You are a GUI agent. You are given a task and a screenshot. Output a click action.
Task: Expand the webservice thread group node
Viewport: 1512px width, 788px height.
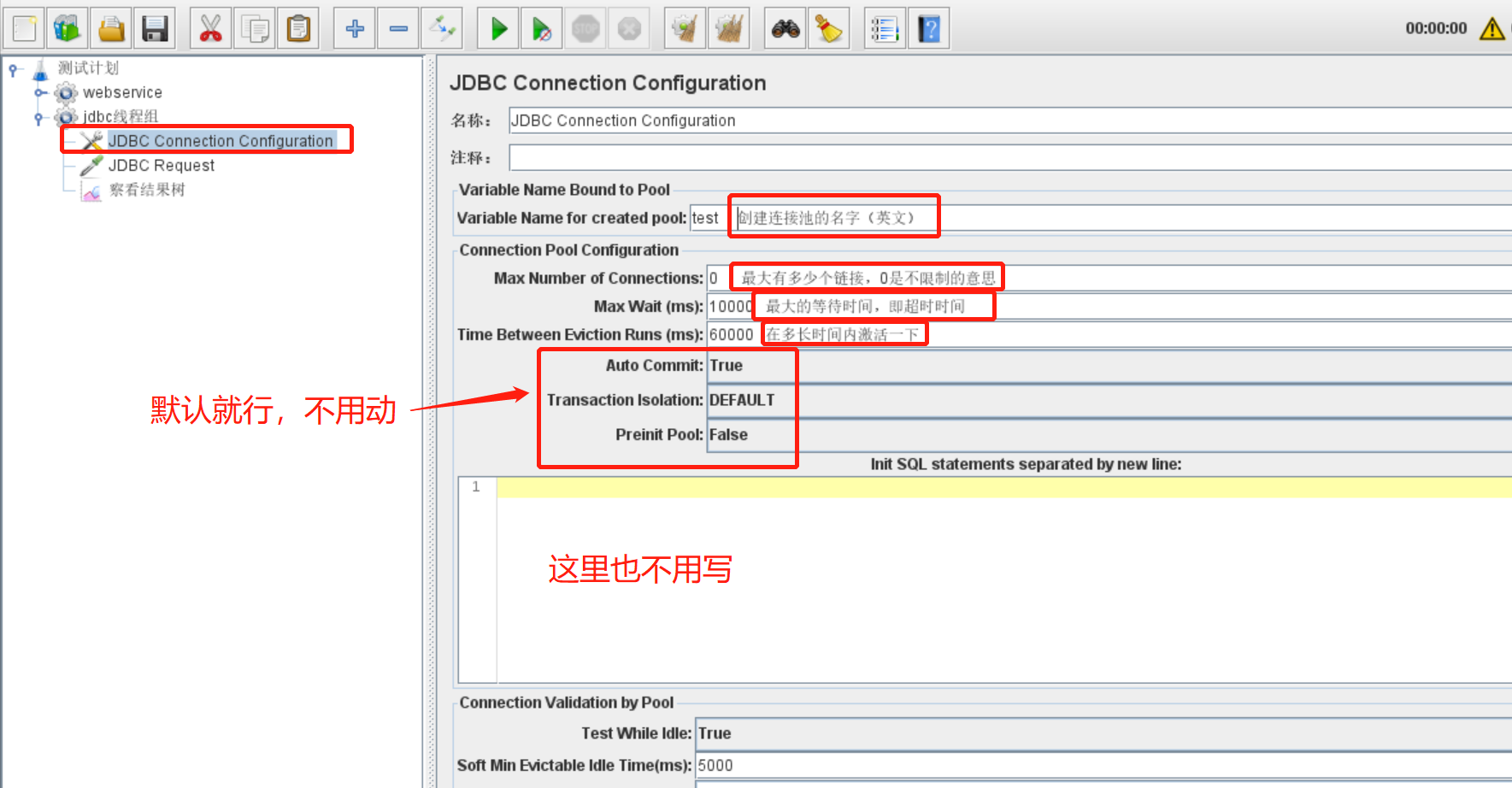39,92
